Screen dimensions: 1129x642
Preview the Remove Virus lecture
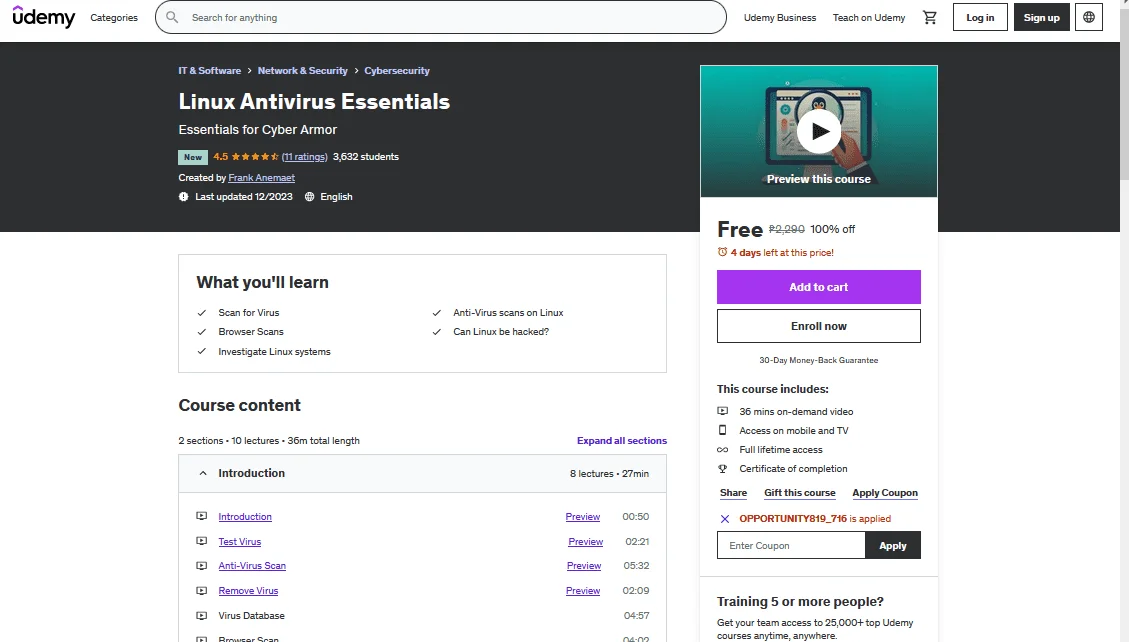point(583,591)
